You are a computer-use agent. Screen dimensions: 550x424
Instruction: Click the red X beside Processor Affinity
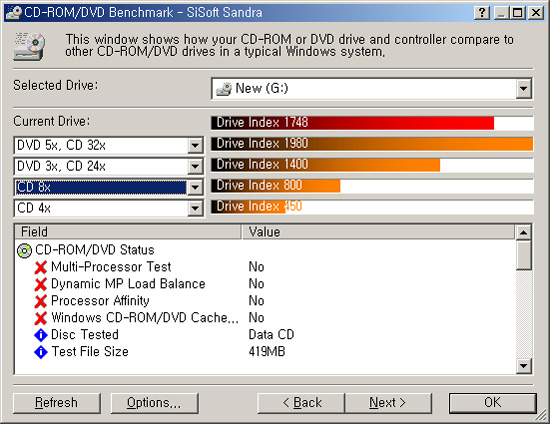[41, 301]
